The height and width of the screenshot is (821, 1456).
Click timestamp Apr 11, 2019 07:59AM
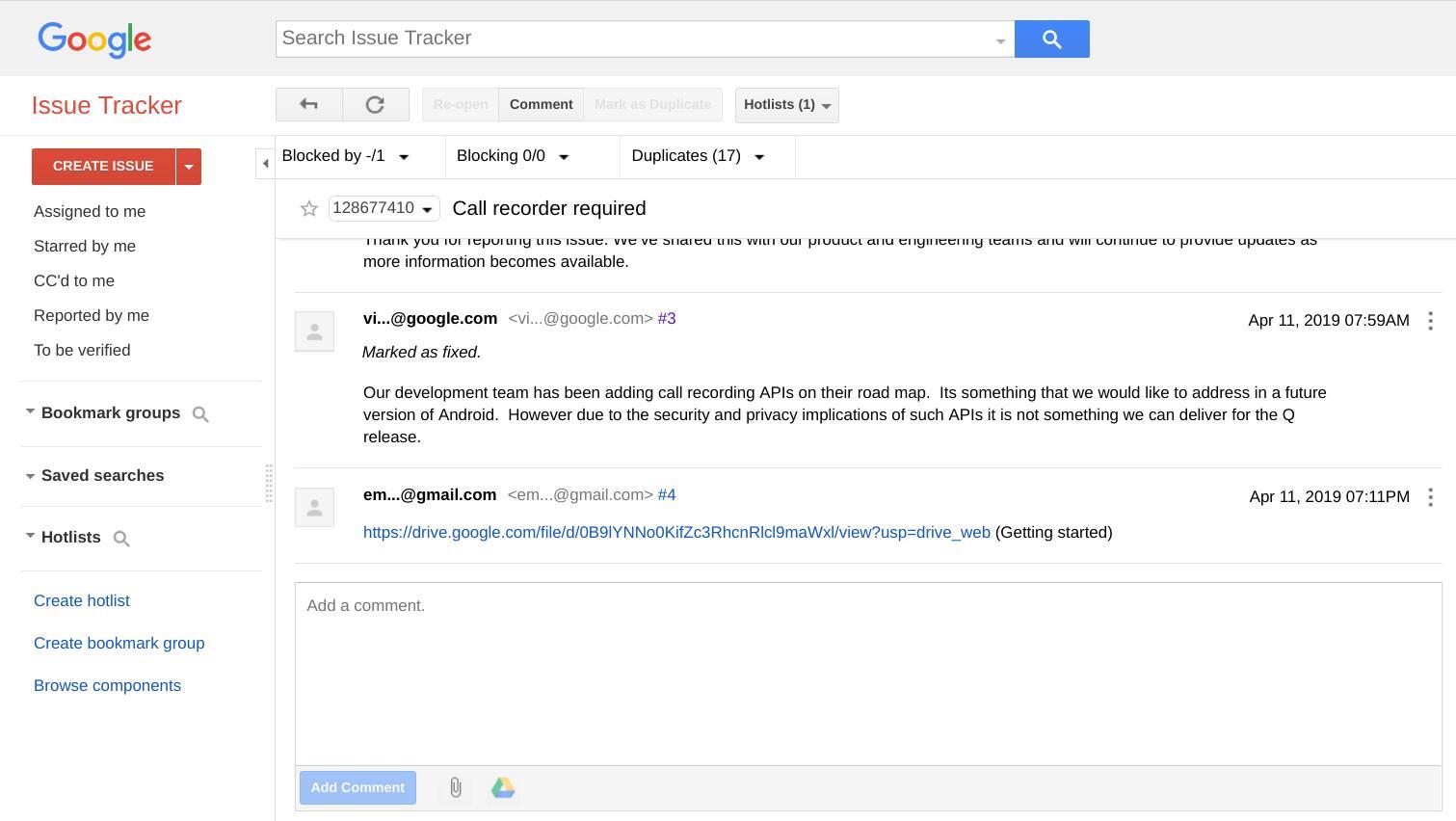(1329, 321)
